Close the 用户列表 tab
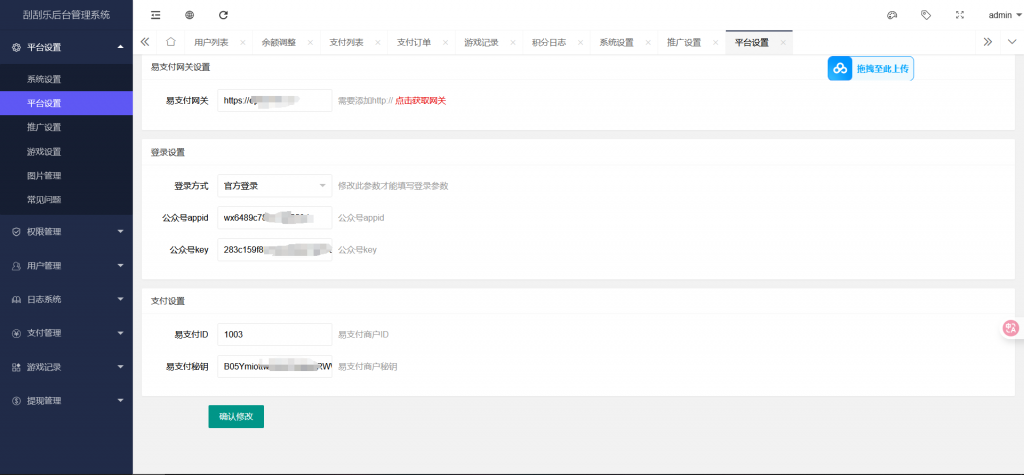1024x475 pixels. click(x=242, y=42)
